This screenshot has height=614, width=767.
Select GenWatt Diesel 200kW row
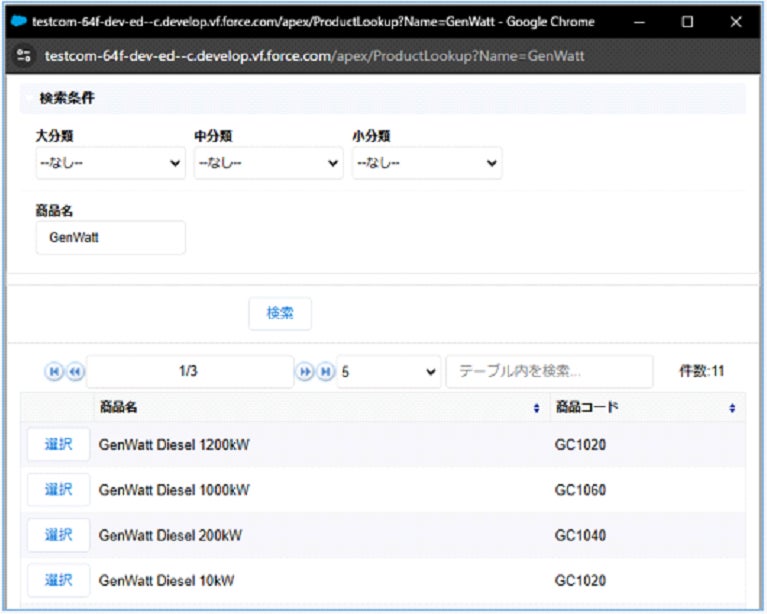pos(59,535)
